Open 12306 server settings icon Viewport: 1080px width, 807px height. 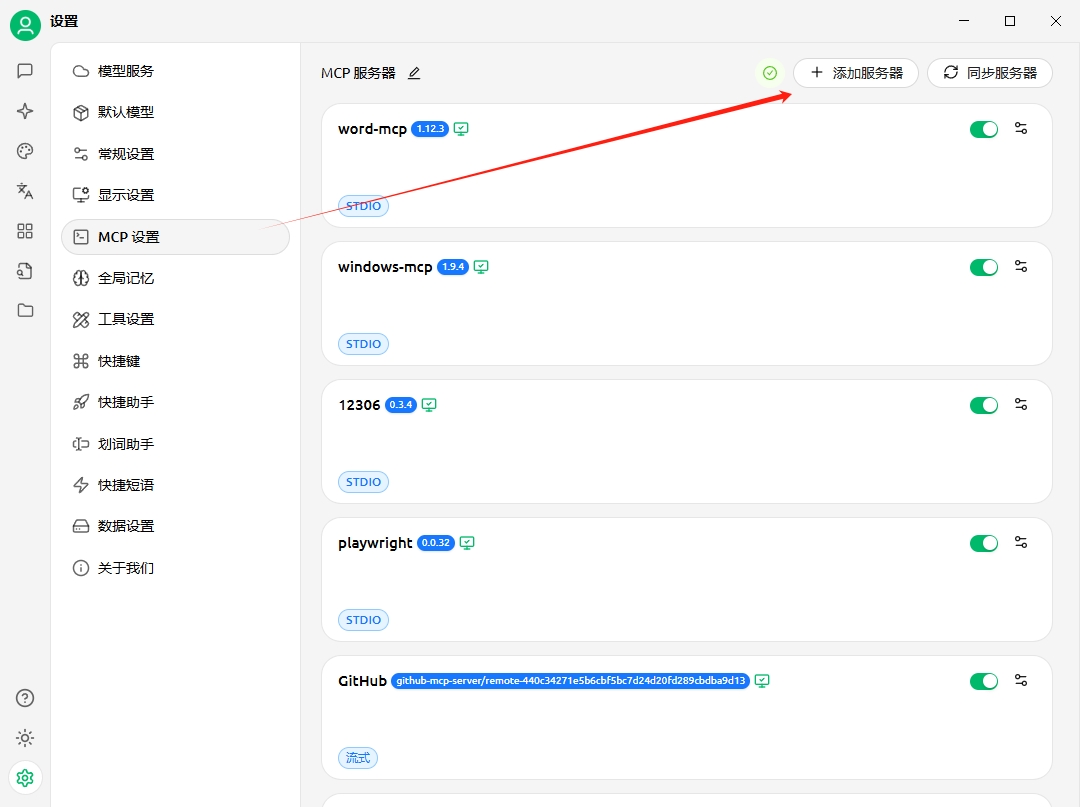tap(1021, 404)
